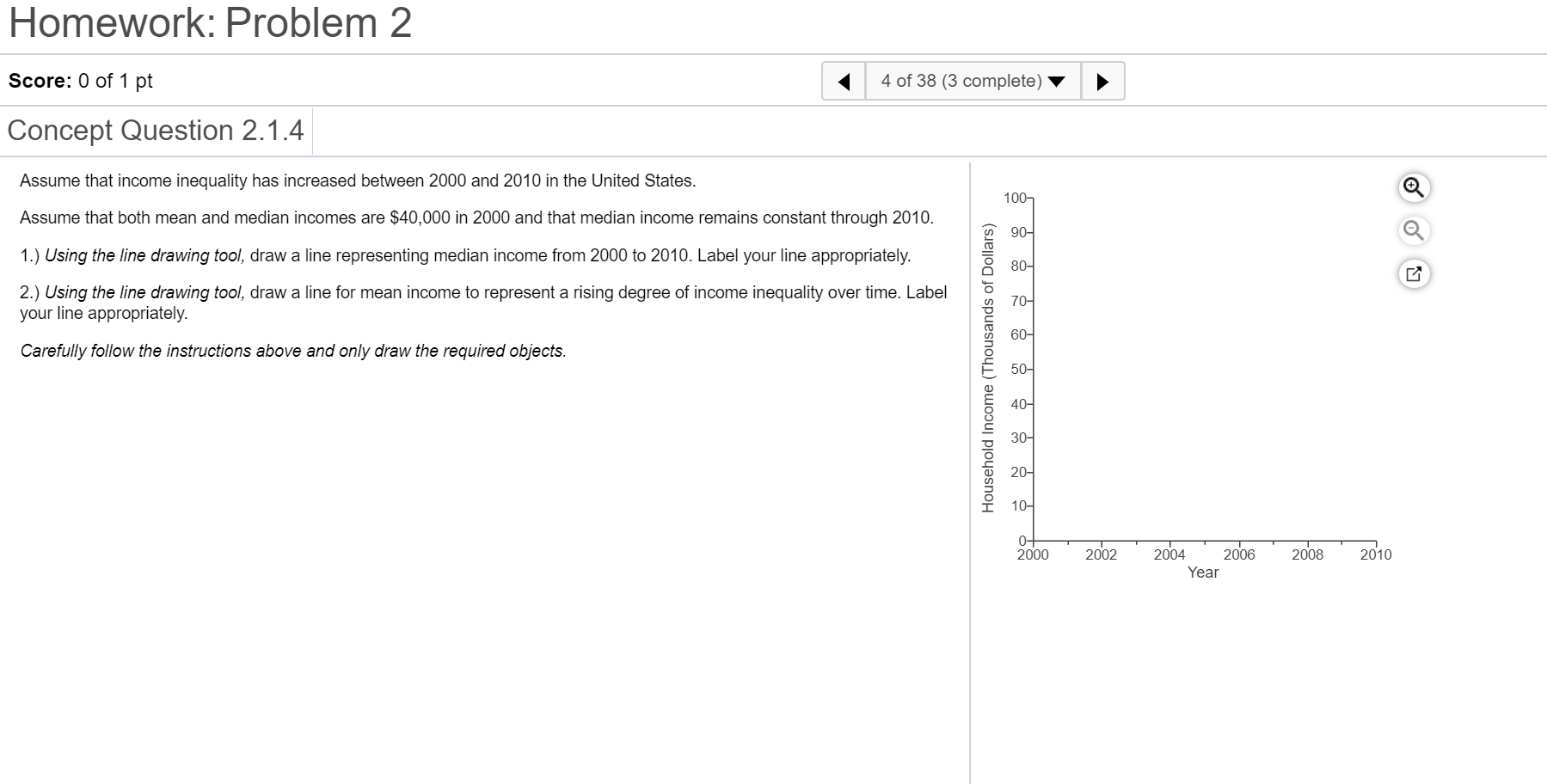
Task: Click the right-pointing next problem arrow
Action: 1103,80
